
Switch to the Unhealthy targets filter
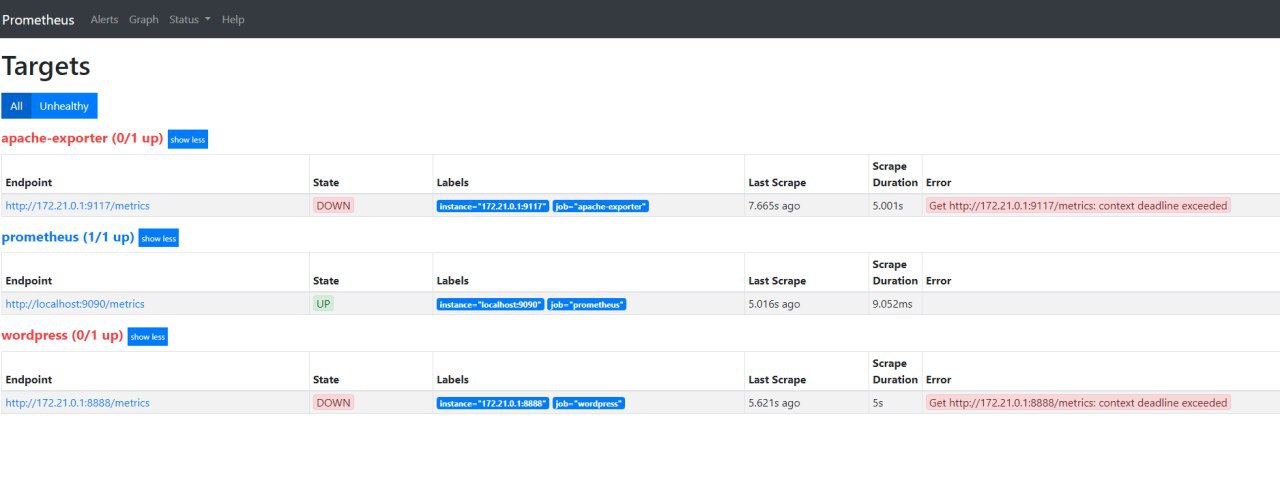click(x=64, y=106)
